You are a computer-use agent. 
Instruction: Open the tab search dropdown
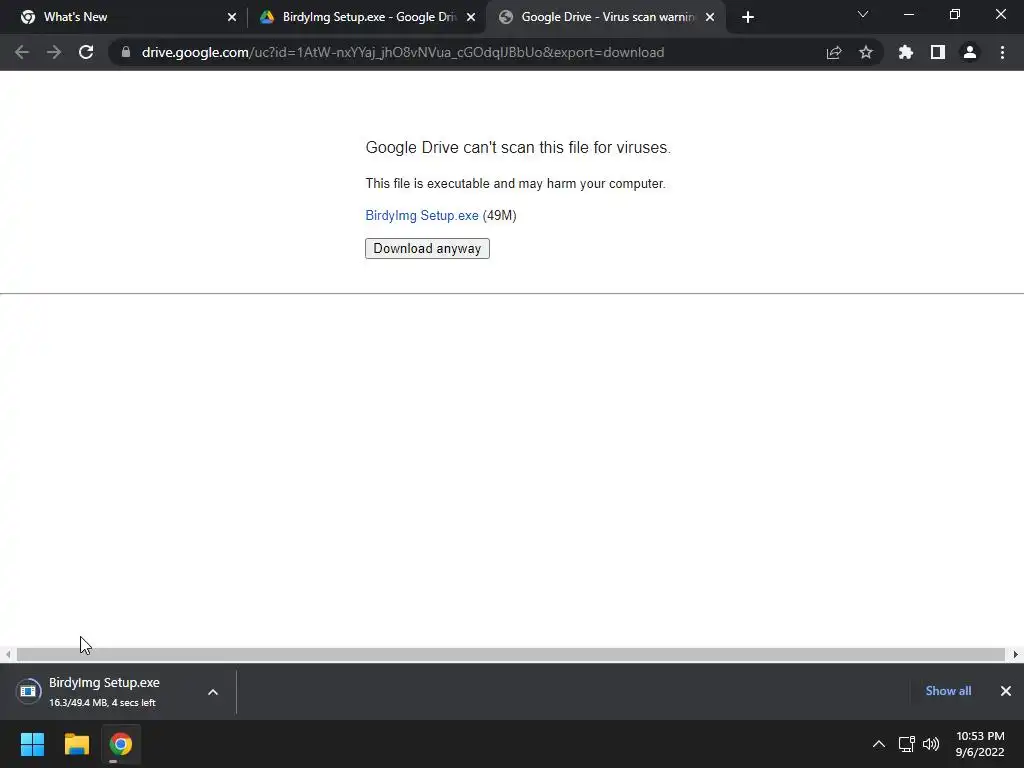863,14
